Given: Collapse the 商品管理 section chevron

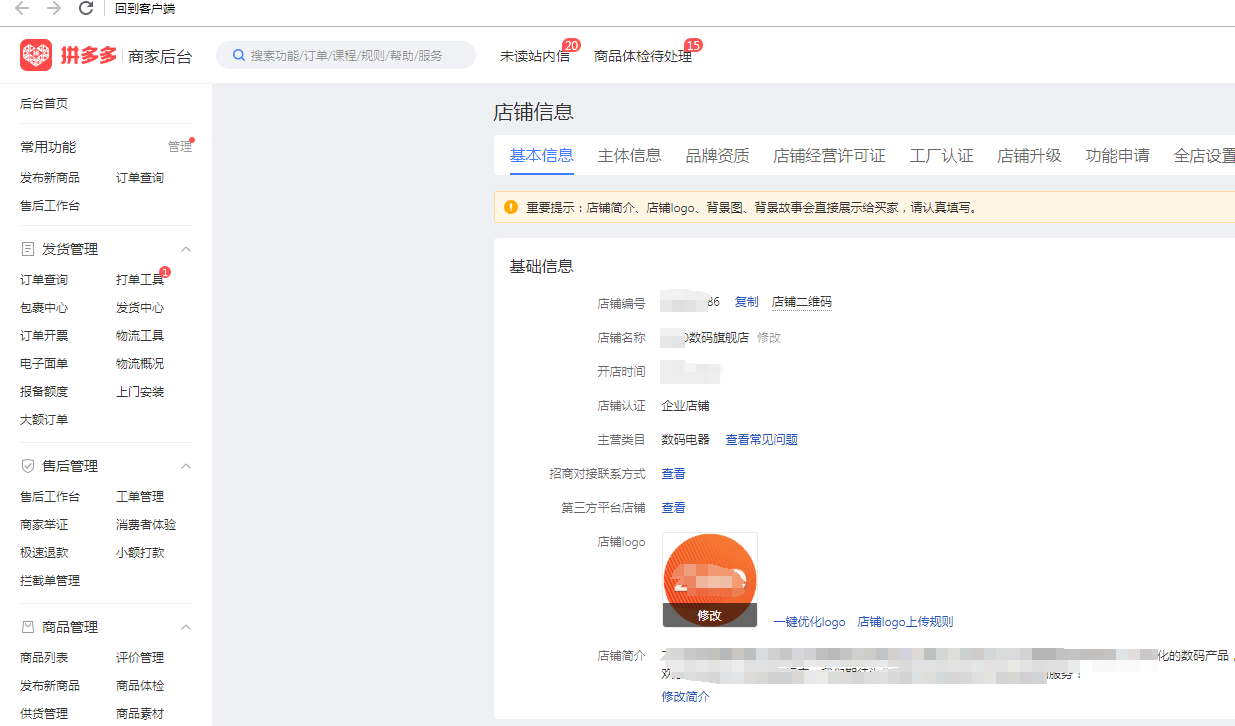Looking at the screenshot, I should 186,628.
